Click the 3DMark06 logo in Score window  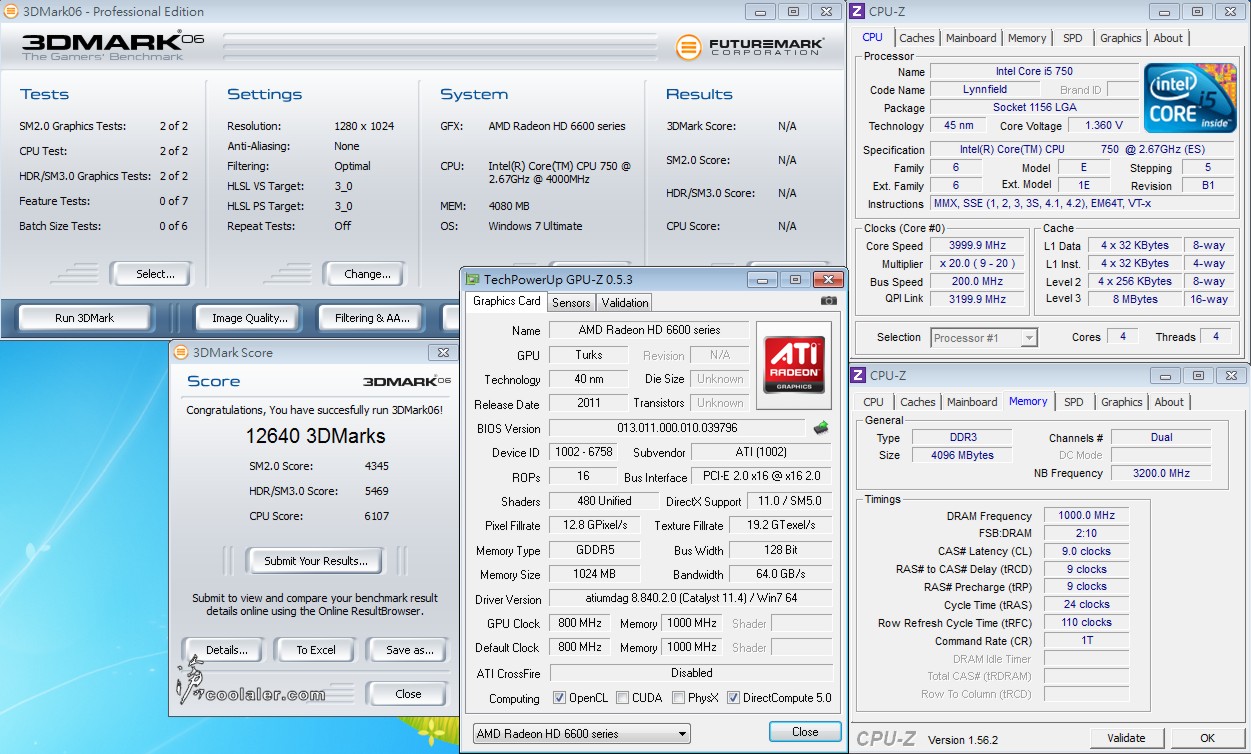[x=406, y=381]
